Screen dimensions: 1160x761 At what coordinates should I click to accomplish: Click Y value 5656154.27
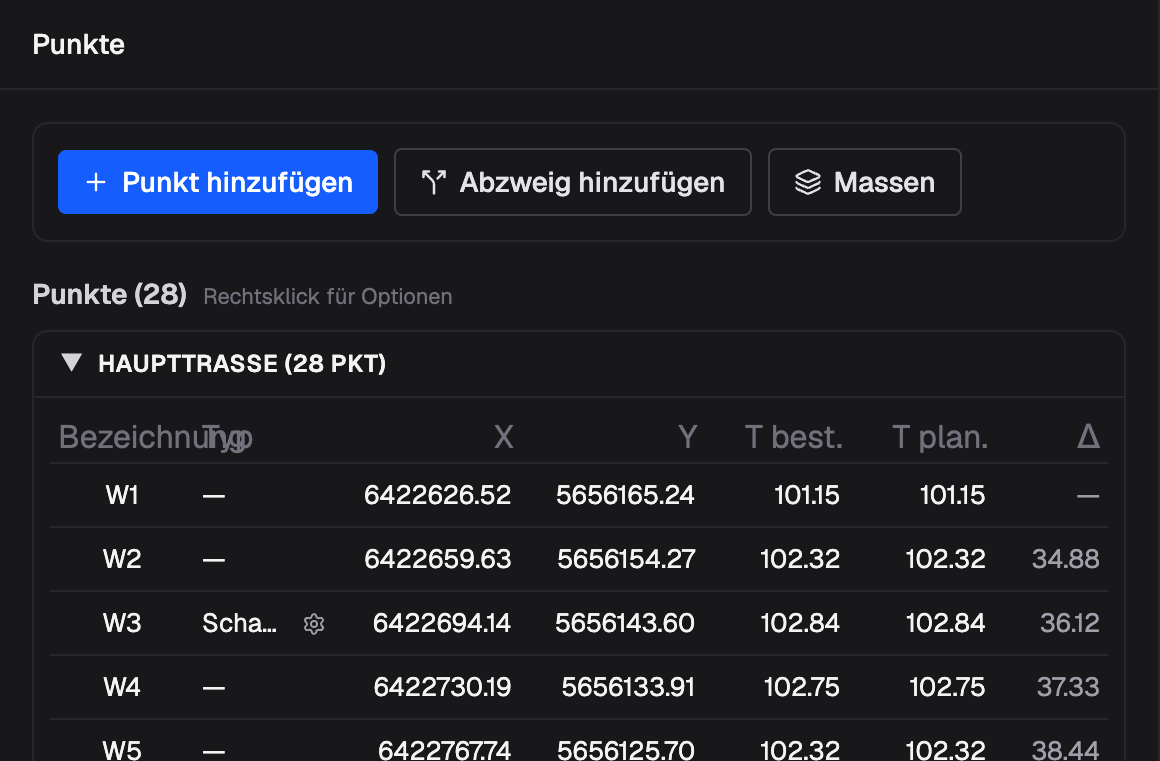(x=627, y=558)
